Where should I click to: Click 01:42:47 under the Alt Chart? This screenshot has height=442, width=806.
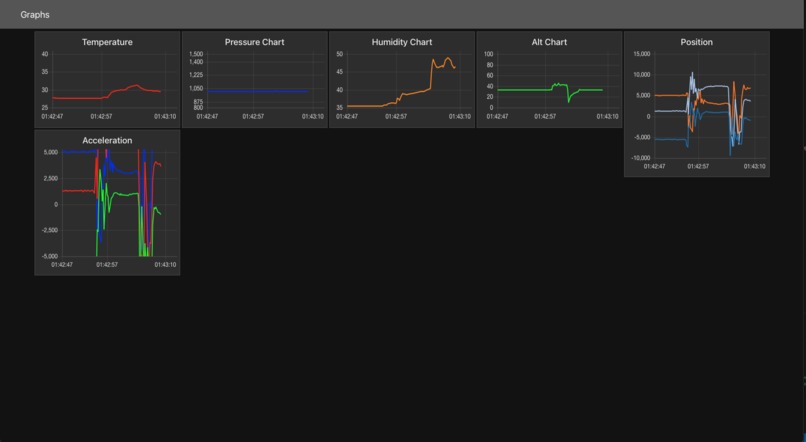click(x=497, y=117)
